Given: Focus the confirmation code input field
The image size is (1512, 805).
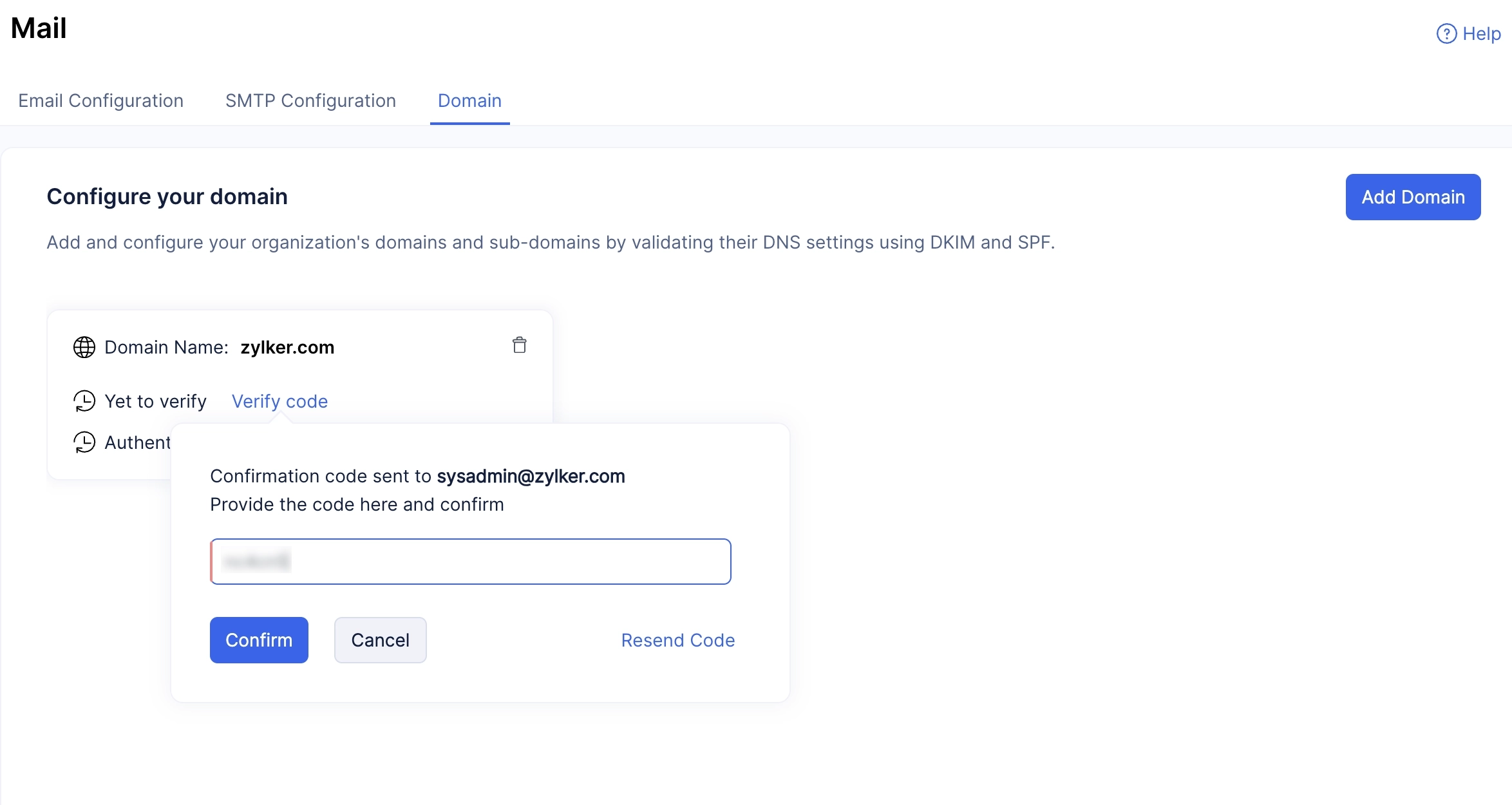Looking at the screenshot, I should pos(470,562).
